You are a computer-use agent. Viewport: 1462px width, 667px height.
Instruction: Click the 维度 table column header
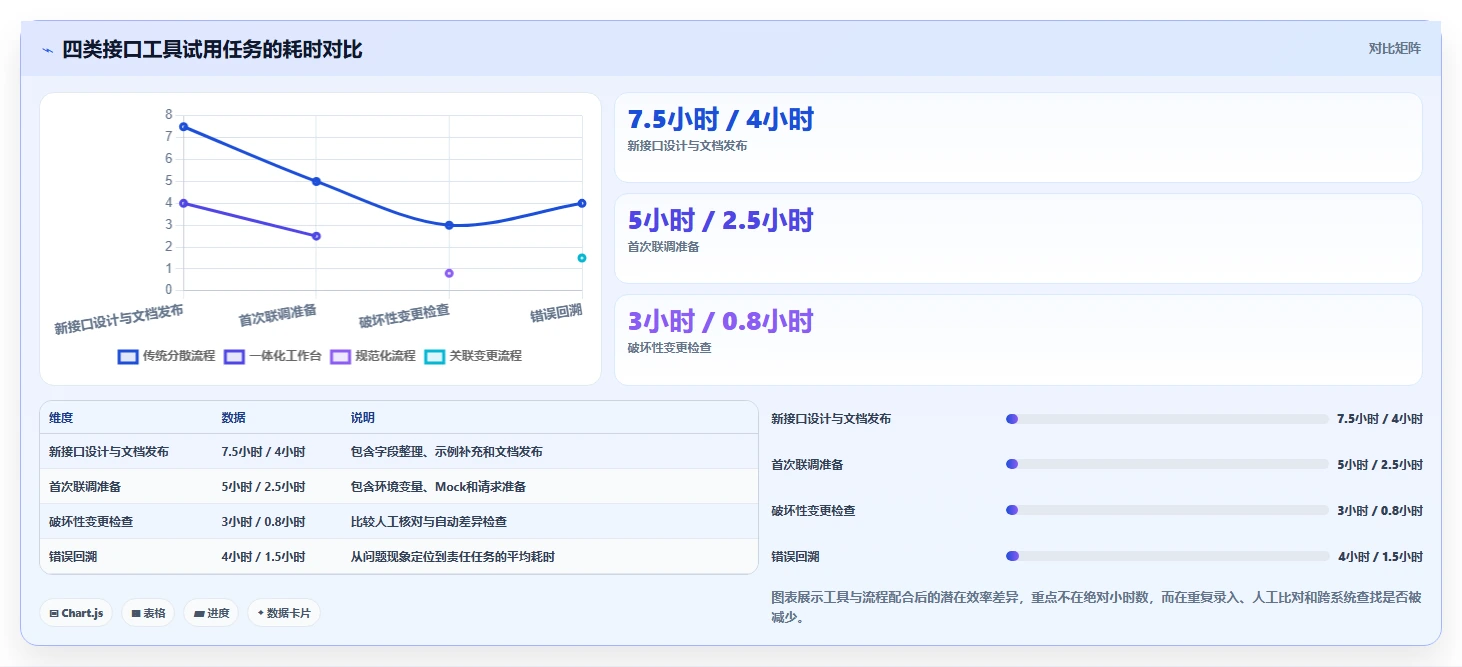(61, 418)
